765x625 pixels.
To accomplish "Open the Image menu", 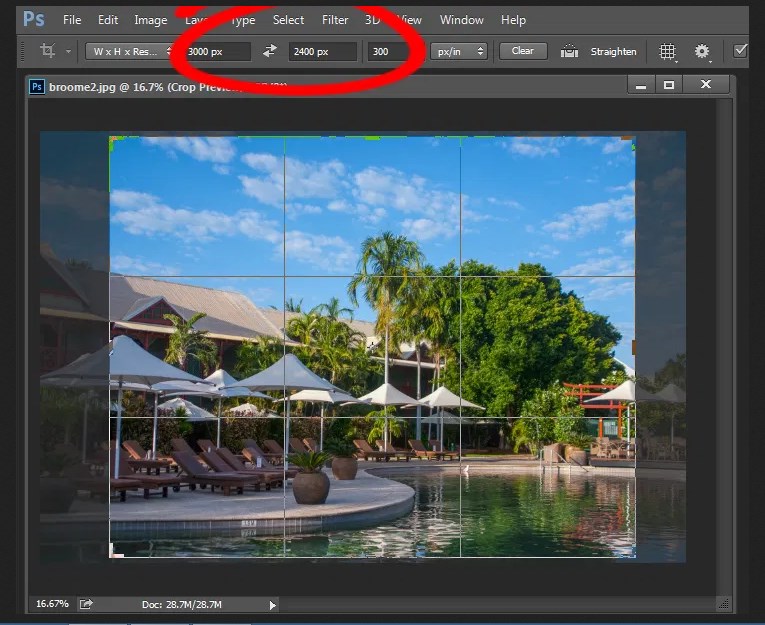I will pyautogui.click(x=151, y=20).
